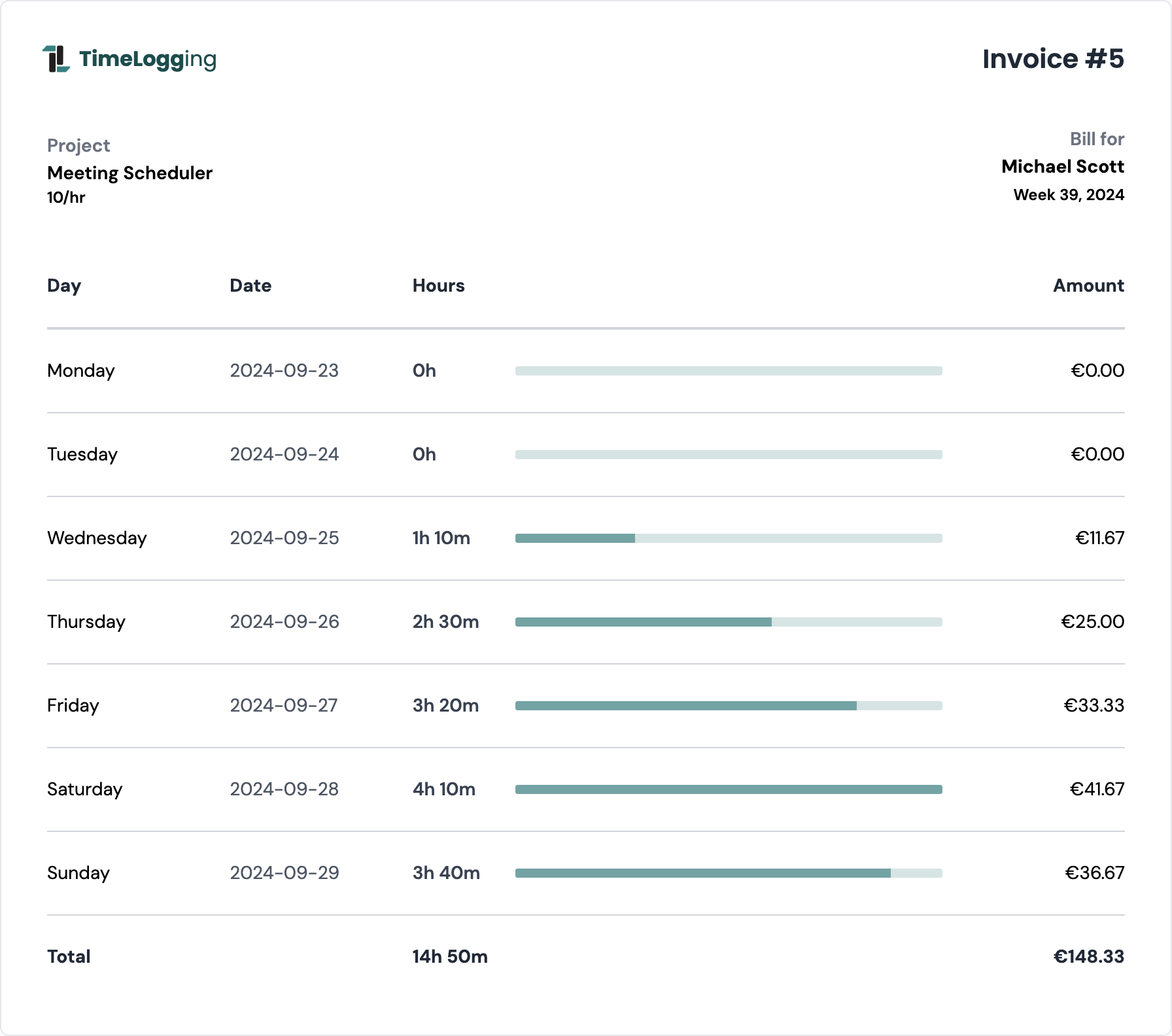Image resolution: width=1172 pixels, height=1036 pixels.
Task: Select the 'Sunday' row label
Action: [x=78, y=873]
